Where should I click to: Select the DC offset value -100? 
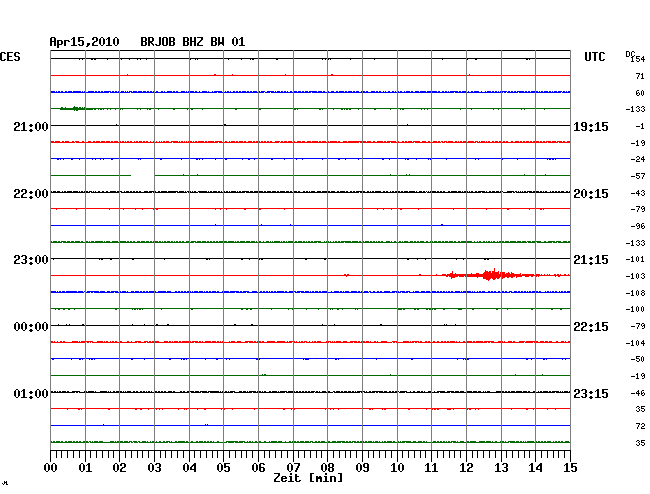(635, 309)
